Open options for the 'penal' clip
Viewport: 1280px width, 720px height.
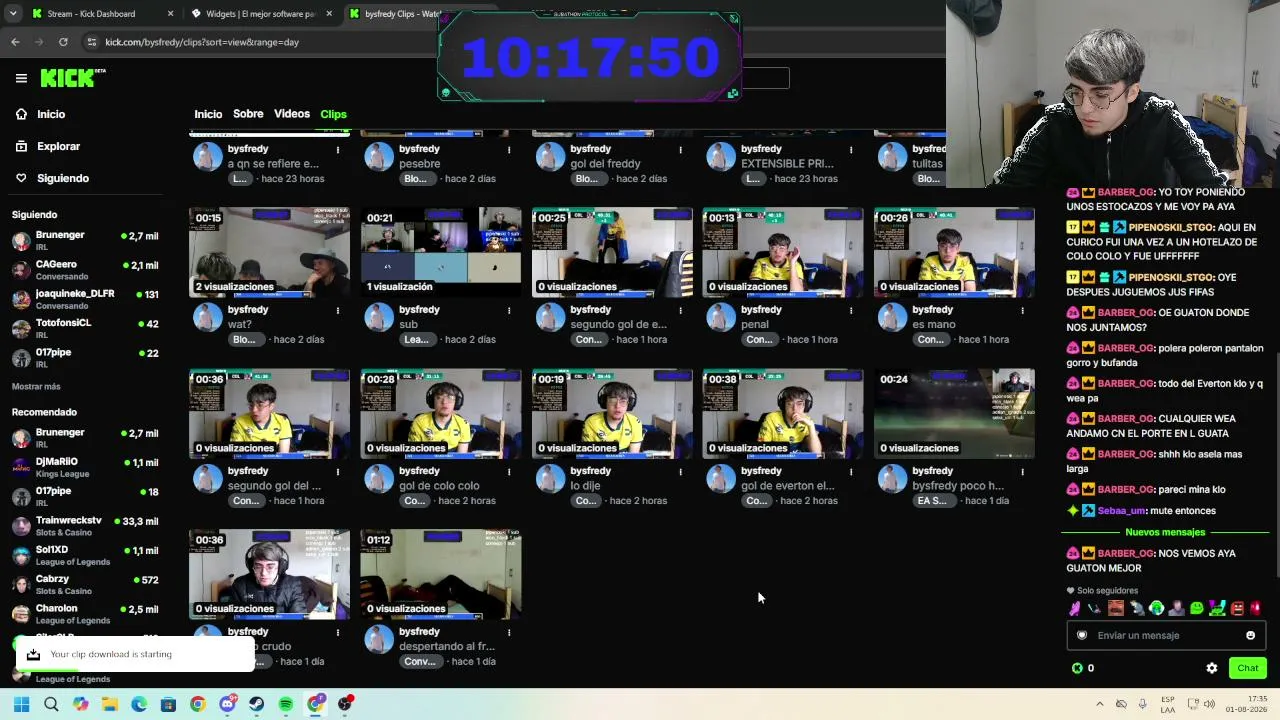[x=851, y=310]
